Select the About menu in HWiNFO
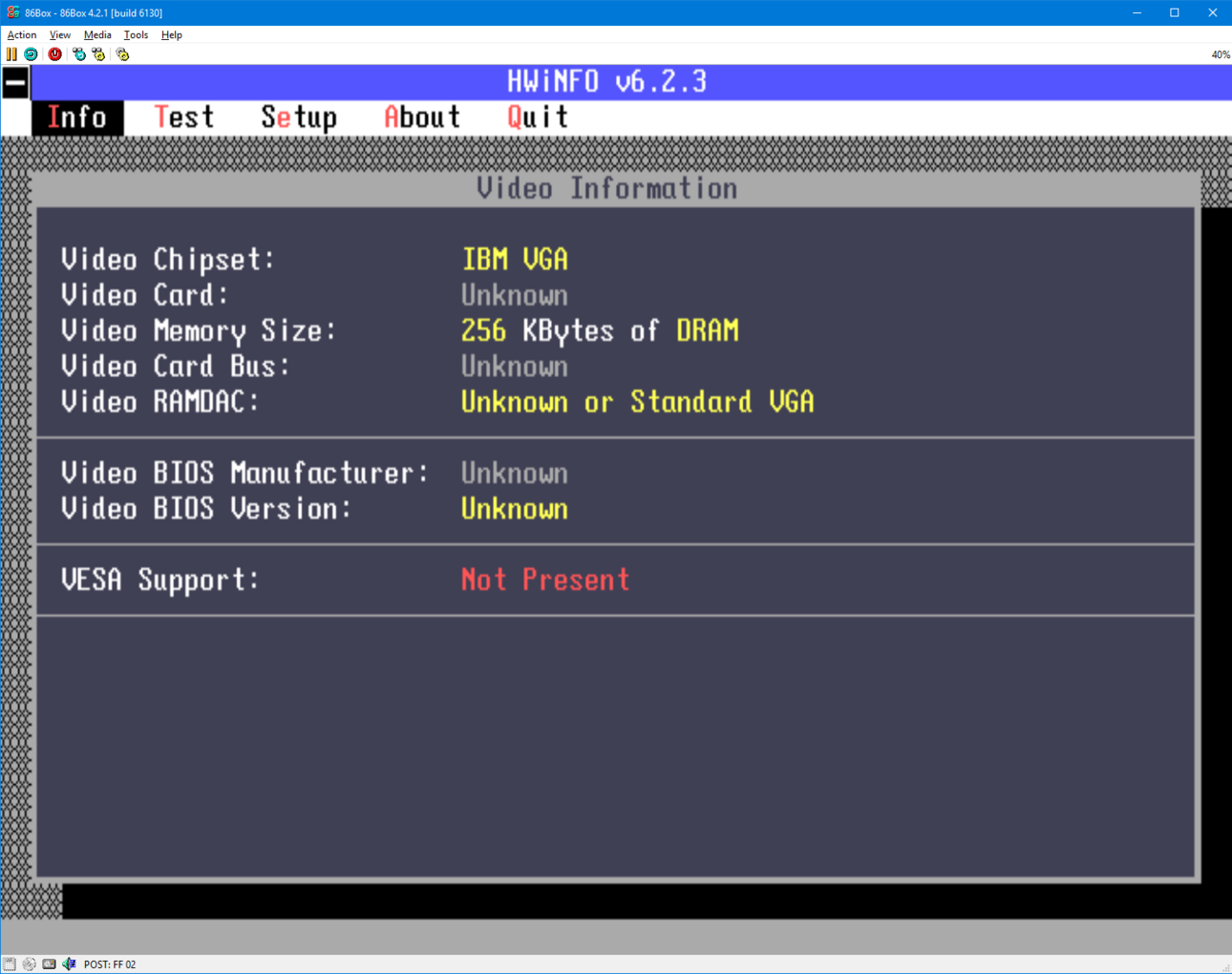Viewport: 1232px width, 974px height. point(422,117)
